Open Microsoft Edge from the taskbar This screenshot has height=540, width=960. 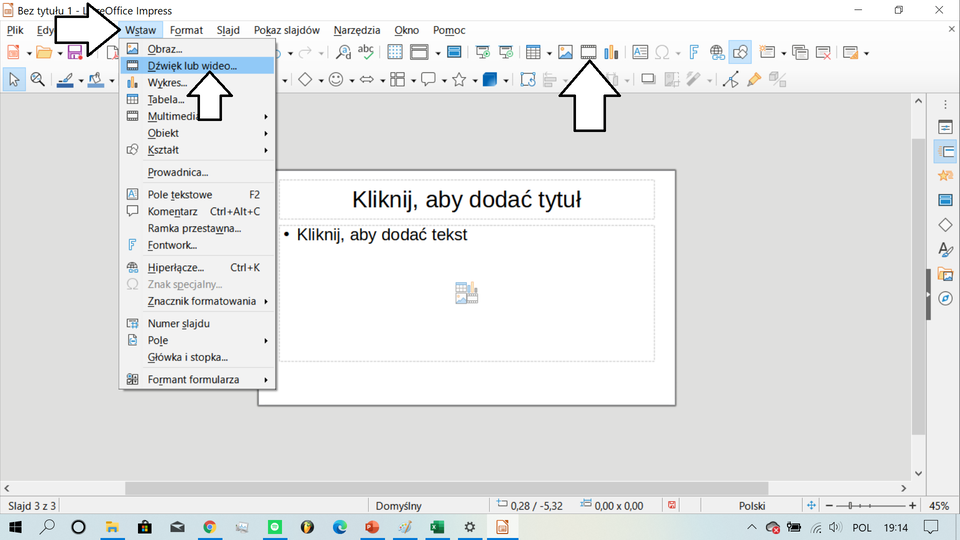340,527
